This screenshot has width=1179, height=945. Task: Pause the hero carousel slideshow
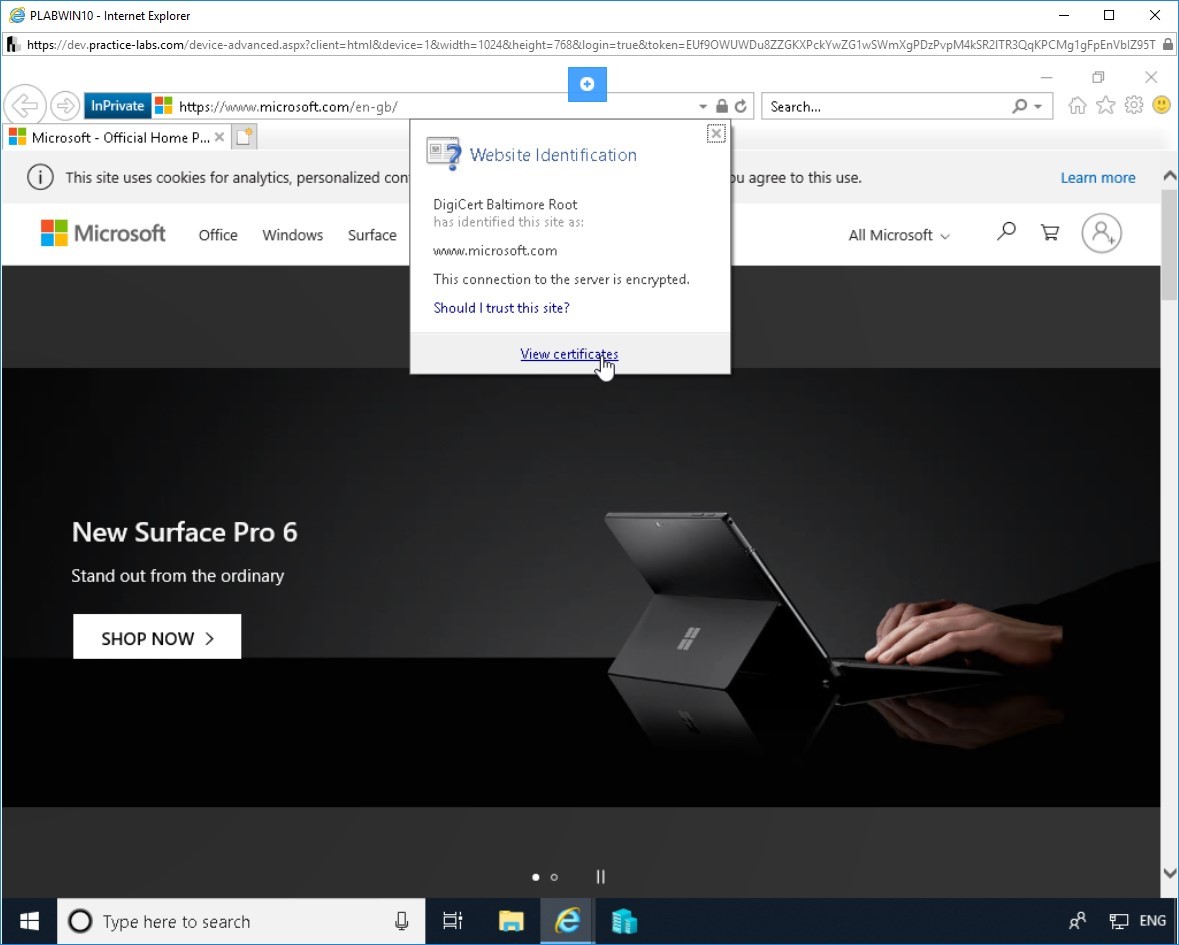(x=600, y=877)
